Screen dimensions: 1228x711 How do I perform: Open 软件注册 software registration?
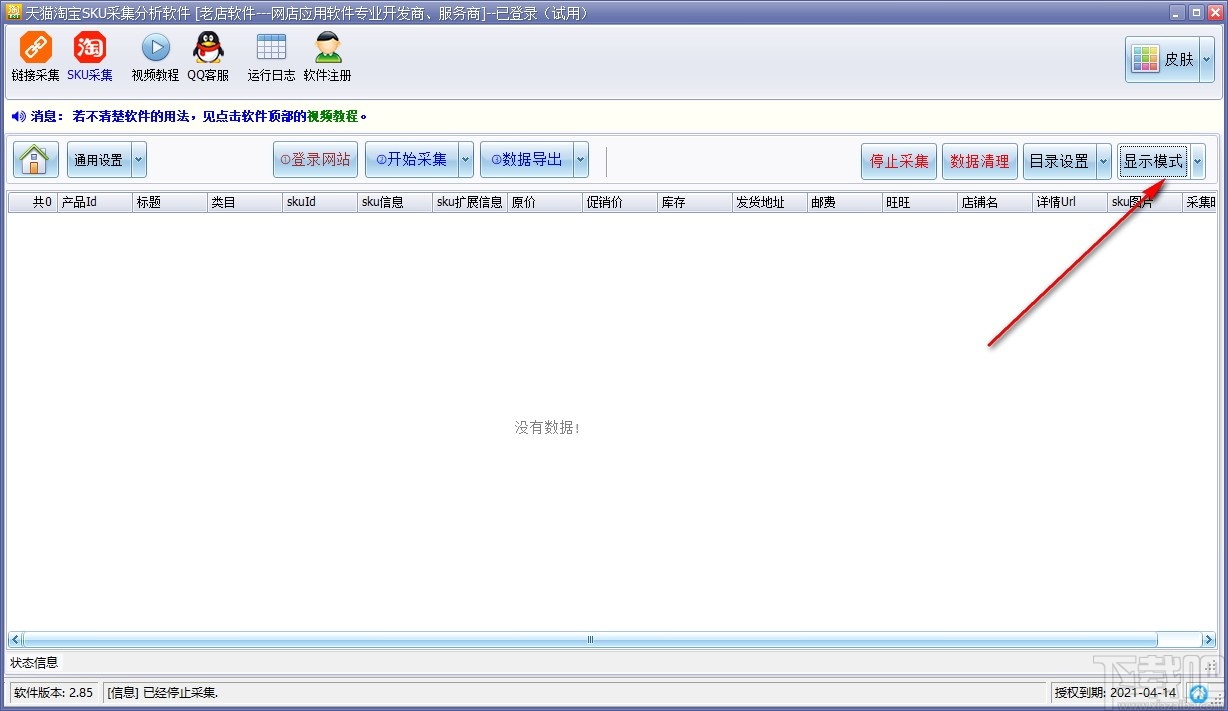click(327, 57)
